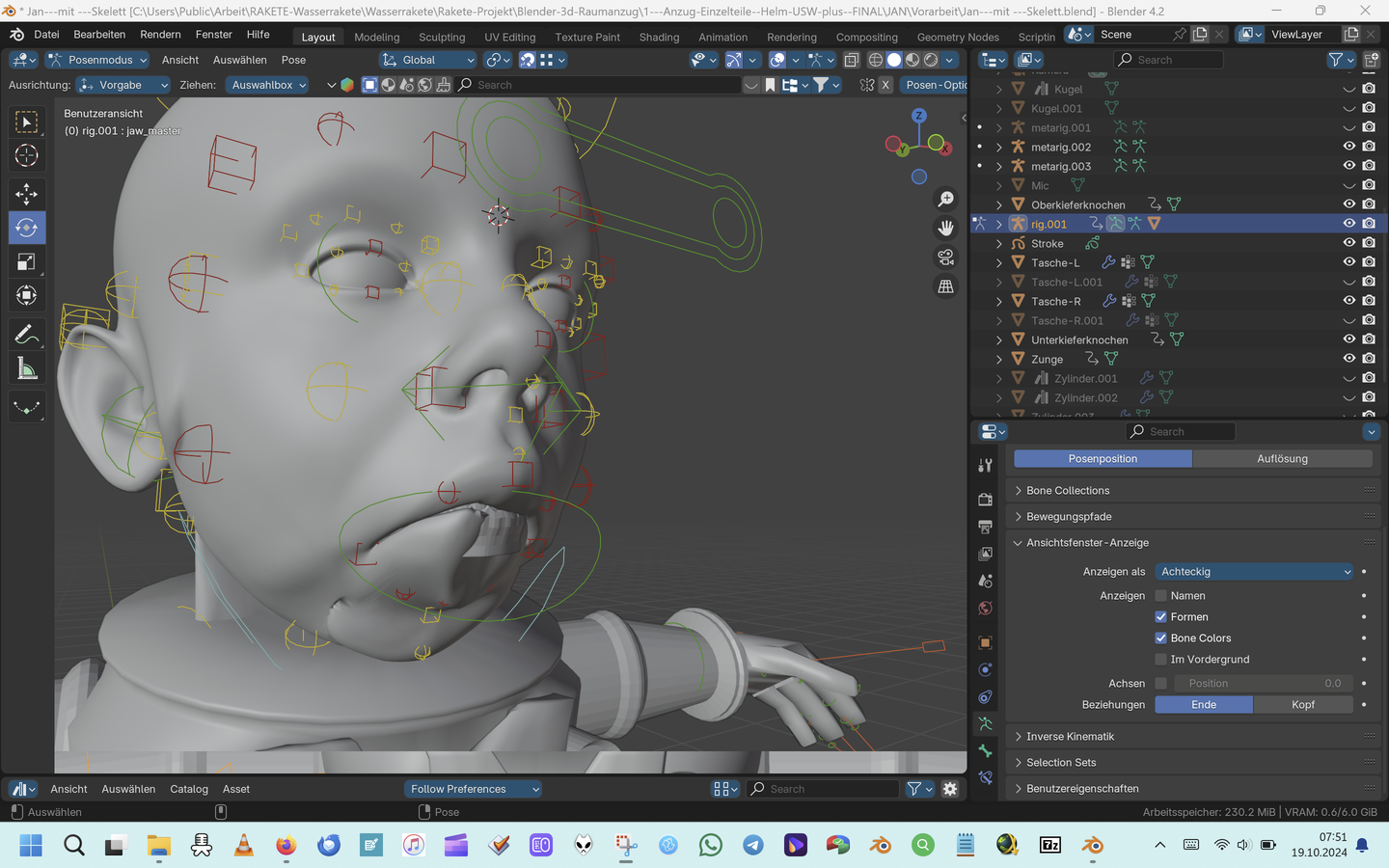Switch to perspective/orthographic grid icon
Viewport: 1389px width, 868px height.
pos(945,286)
